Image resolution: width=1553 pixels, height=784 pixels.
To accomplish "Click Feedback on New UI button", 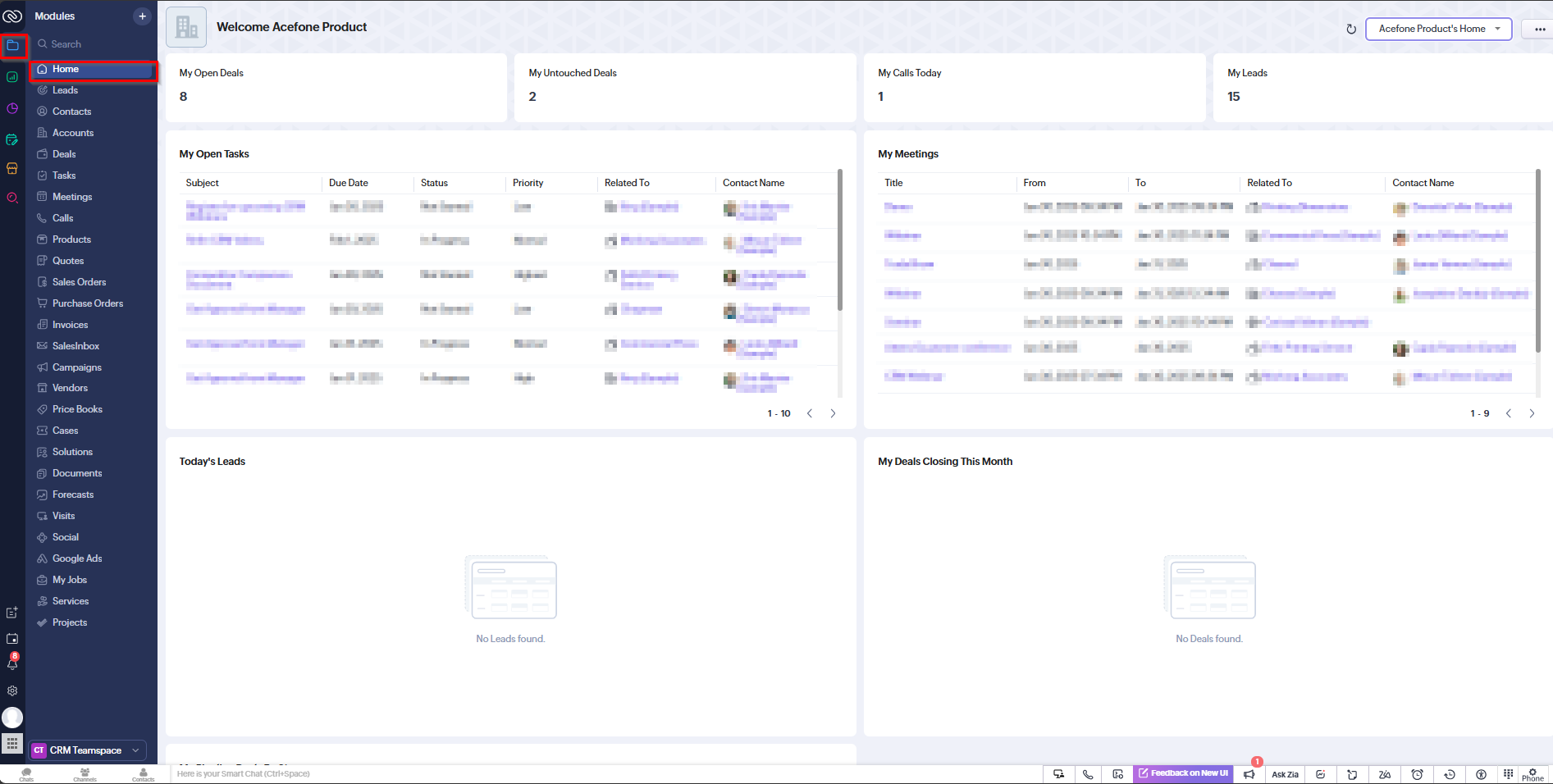I will point(1183,773).
